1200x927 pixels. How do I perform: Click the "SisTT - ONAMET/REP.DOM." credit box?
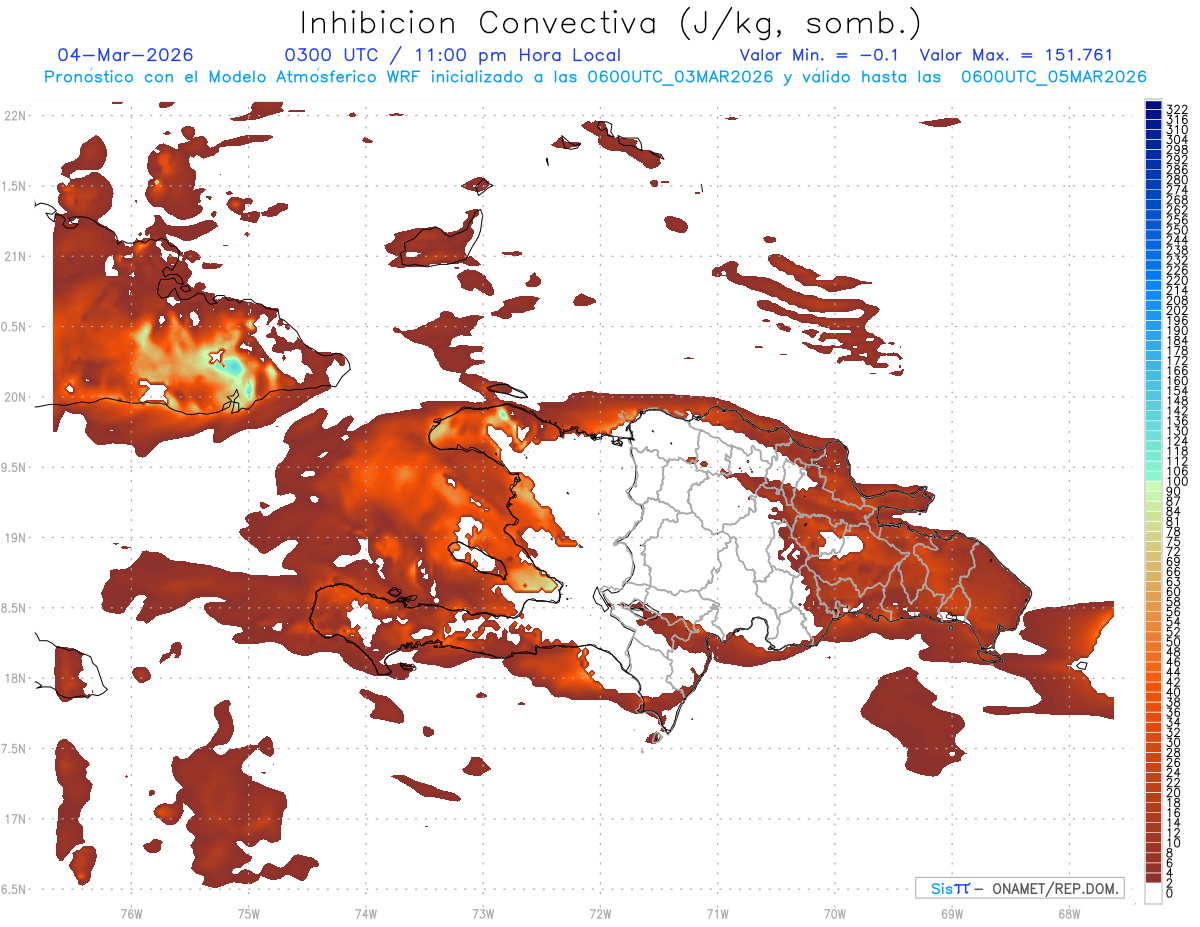(1020, 888)
